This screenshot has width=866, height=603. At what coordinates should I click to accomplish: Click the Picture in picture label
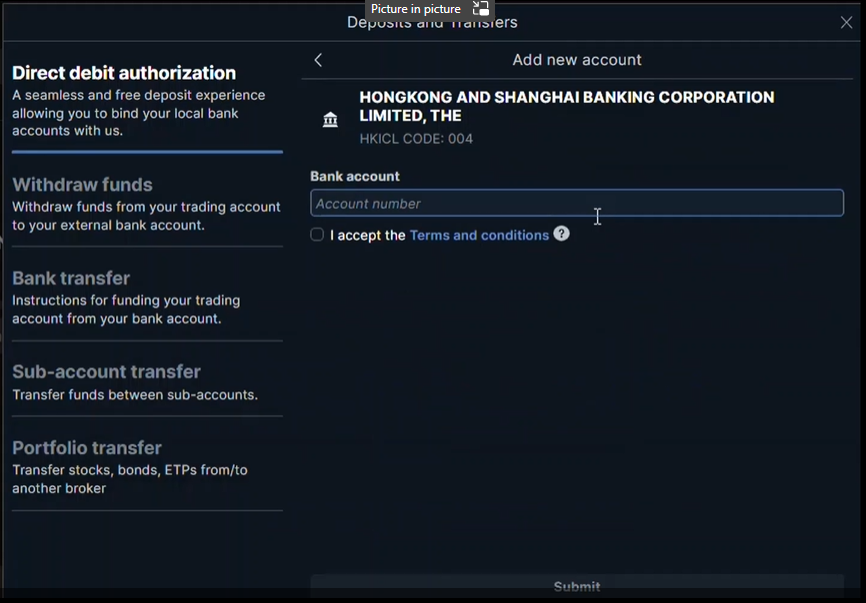415,9
